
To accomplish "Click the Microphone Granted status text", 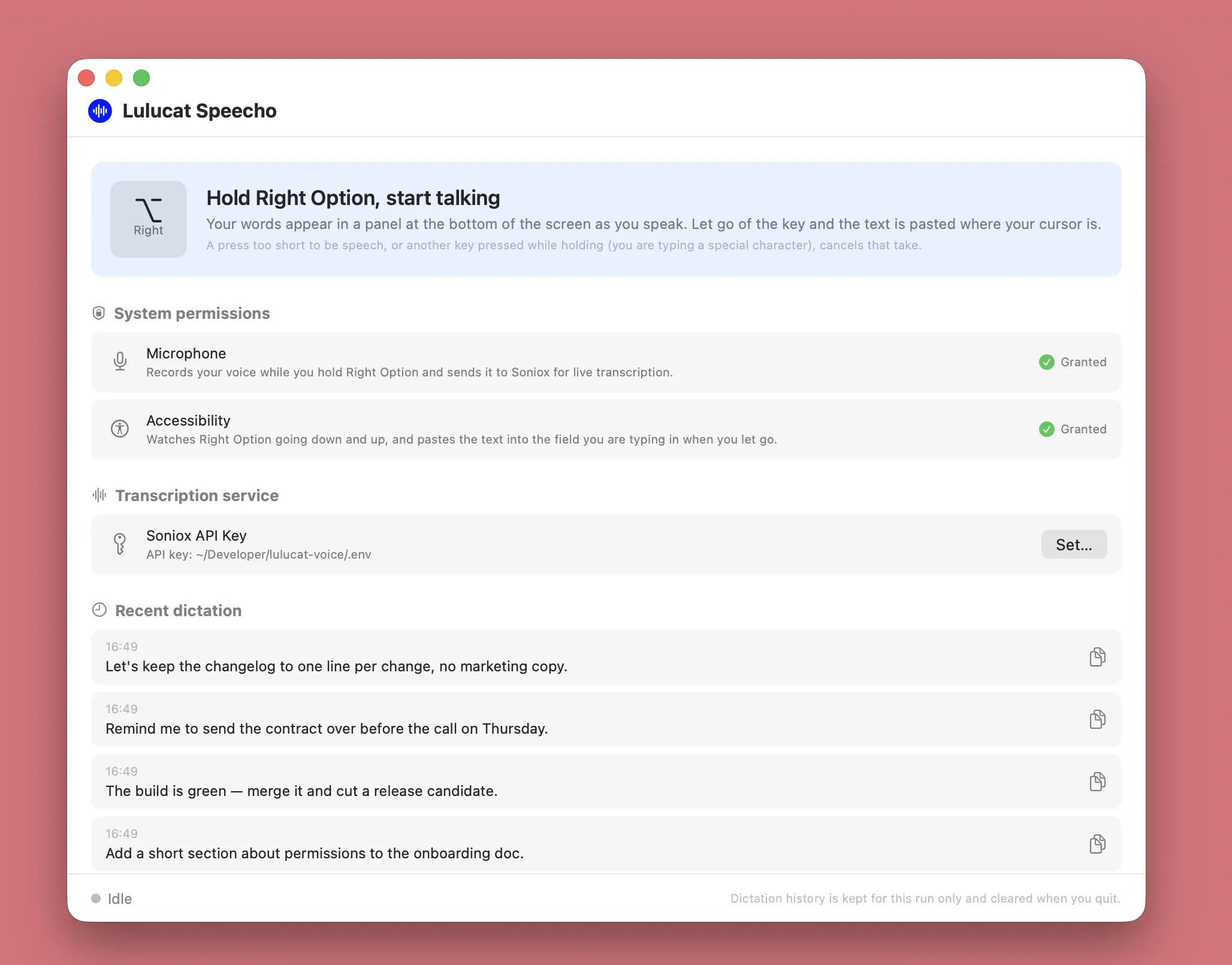I will (x=1083, y=362).
